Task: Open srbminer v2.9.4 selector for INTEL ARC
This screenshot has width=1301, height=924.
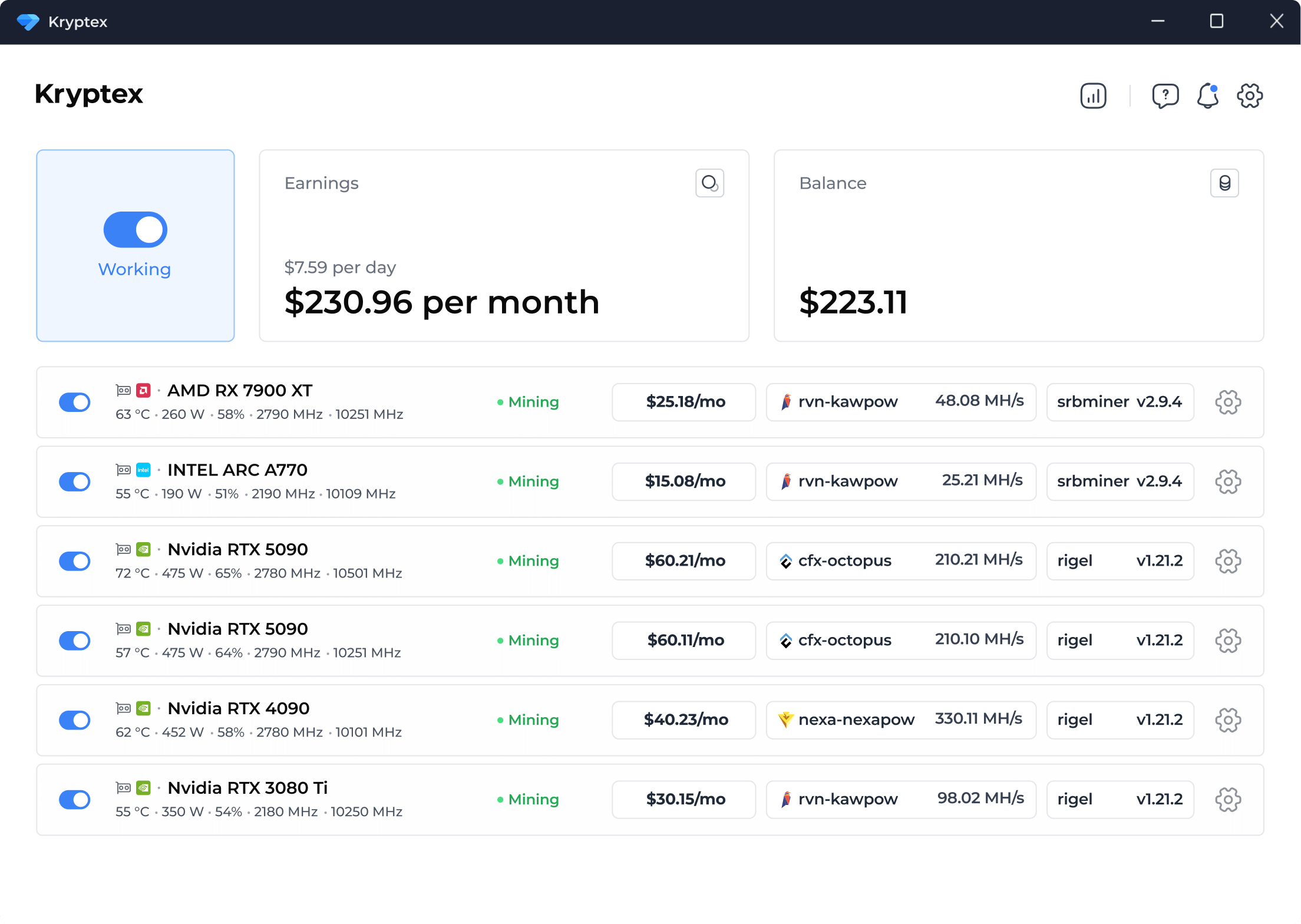Action: pos(1120,482)
